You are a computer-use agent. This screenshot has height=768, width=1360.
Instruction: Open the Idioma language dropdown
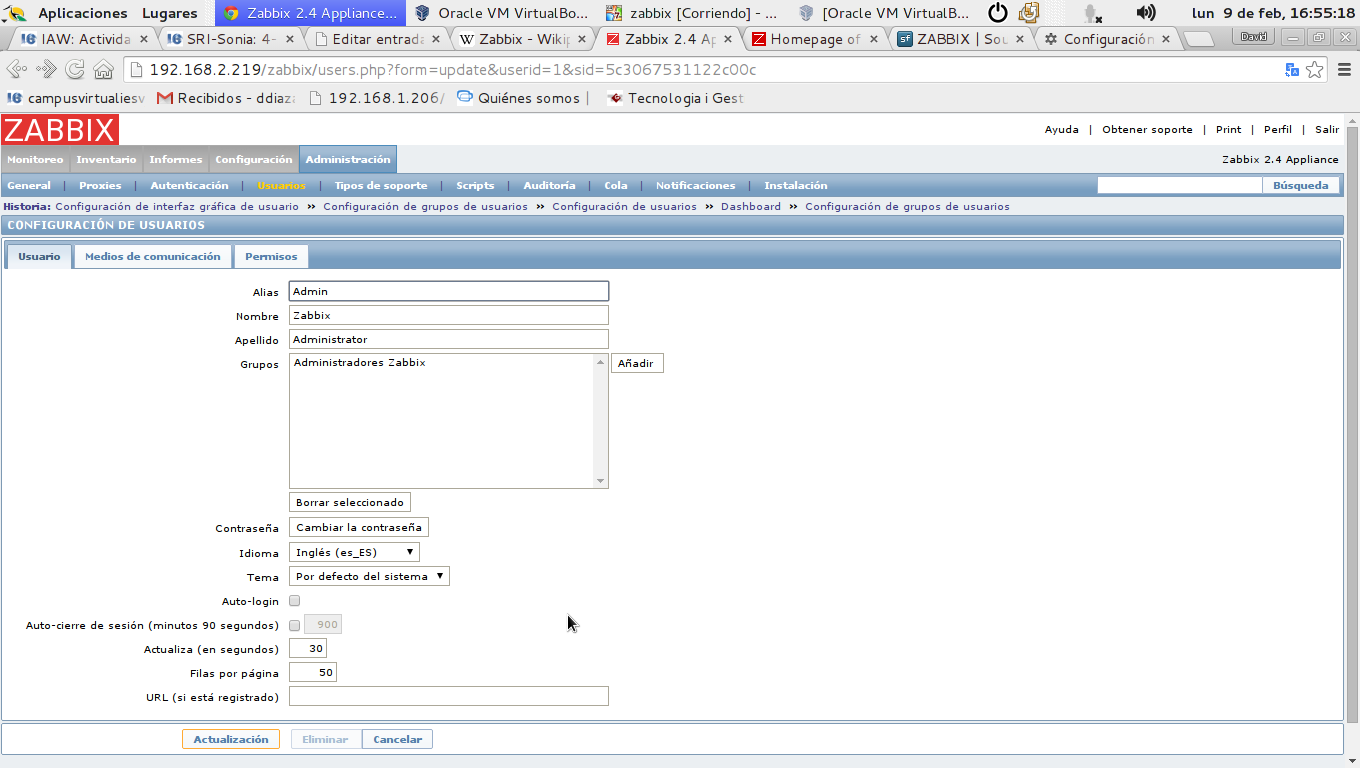click(x=354, y=552)
